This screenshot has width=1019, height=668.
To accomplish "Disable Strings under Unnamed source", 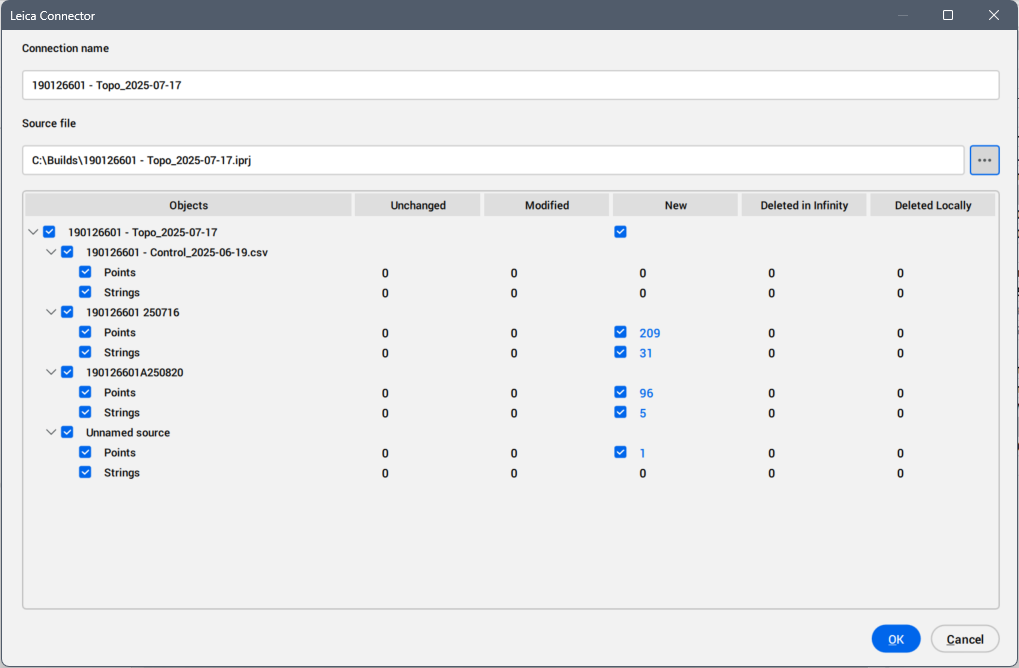I will point(85,472).
